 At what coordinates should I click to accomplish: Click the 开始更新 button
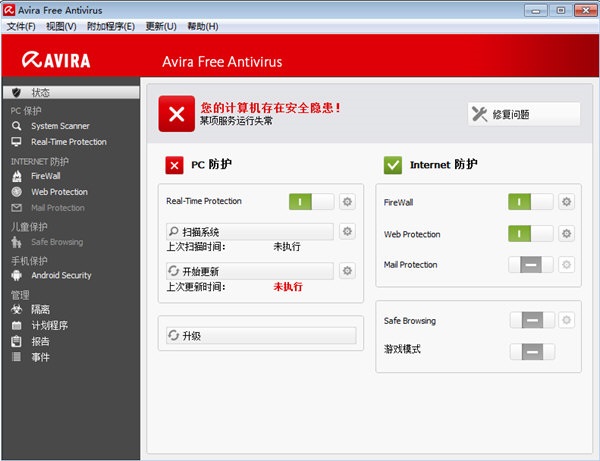[x=250, y=271]
